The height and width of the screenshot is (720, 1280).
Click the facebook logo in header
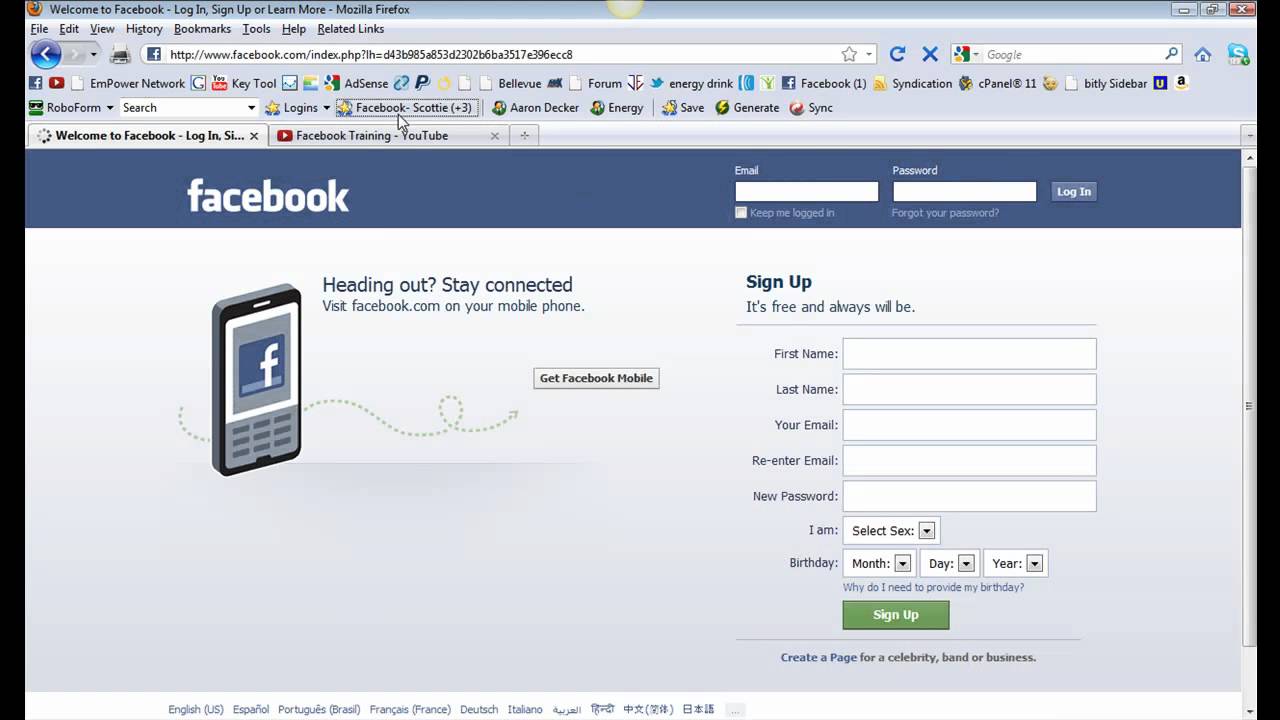coord(268,196)
